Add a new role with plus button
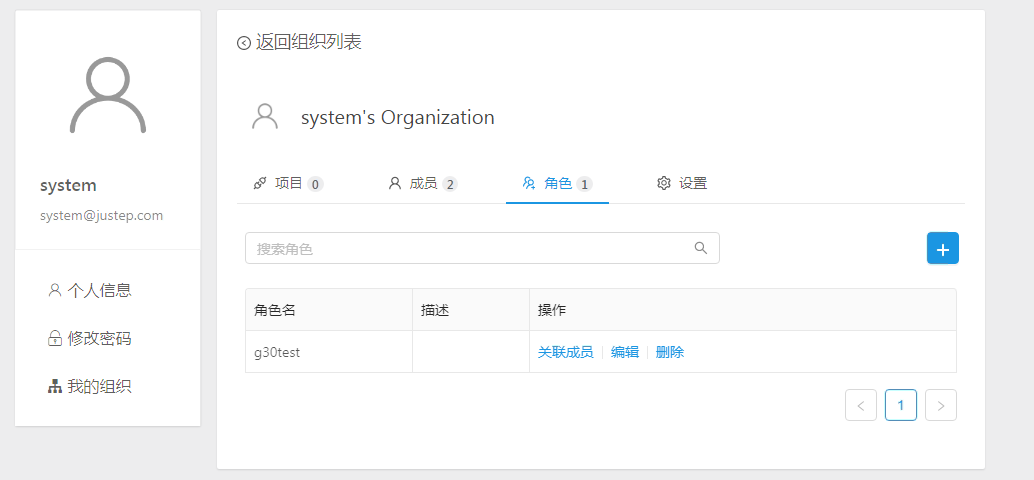The height and width of the screenshot is (480, 1034). point(942,248)
